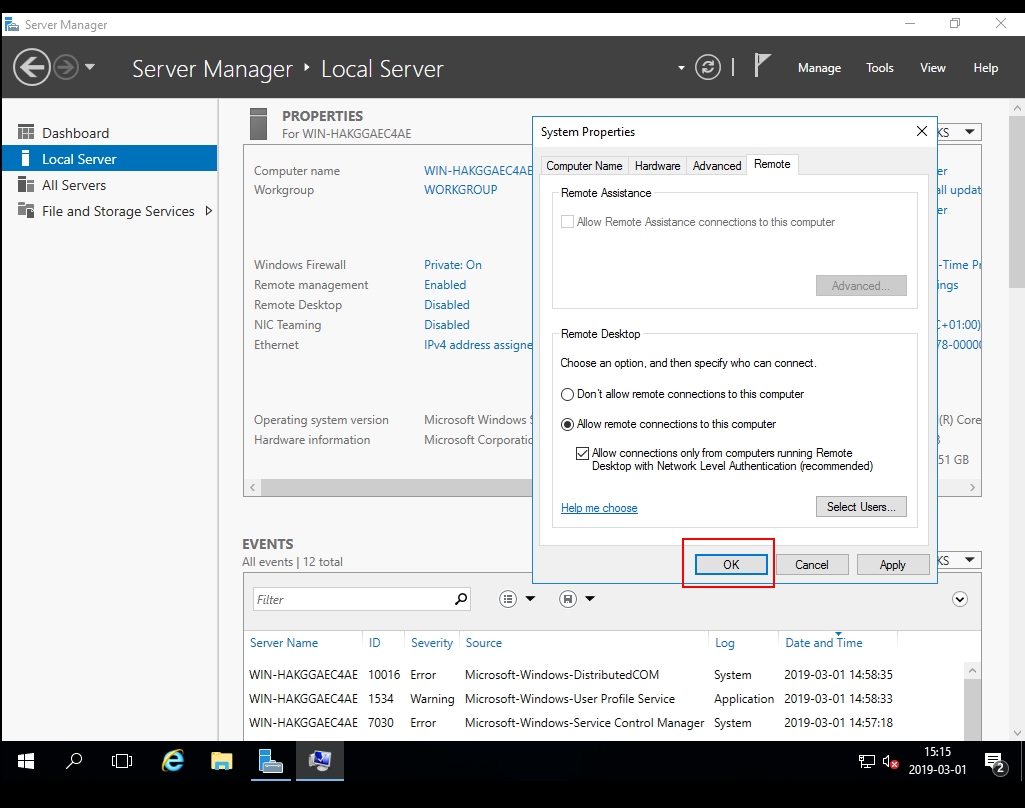Click the File and Storage Services icon

[x=25, y=210]
